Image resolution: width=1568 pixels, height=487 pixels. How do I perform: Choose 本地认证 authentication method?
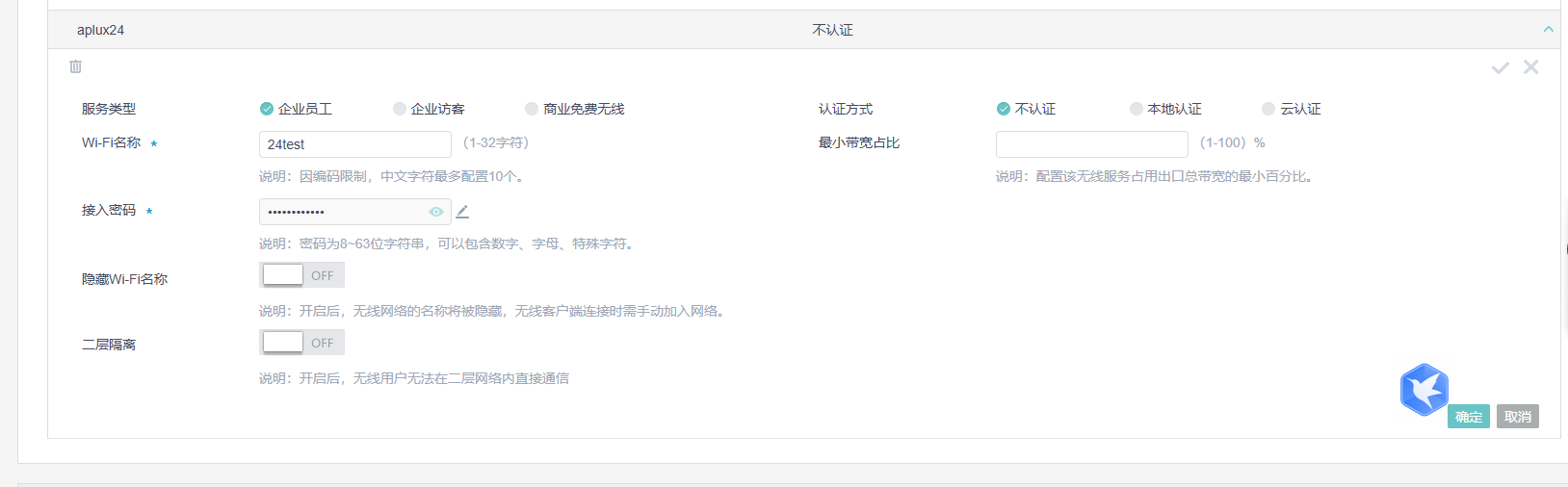click(1137, 109)
